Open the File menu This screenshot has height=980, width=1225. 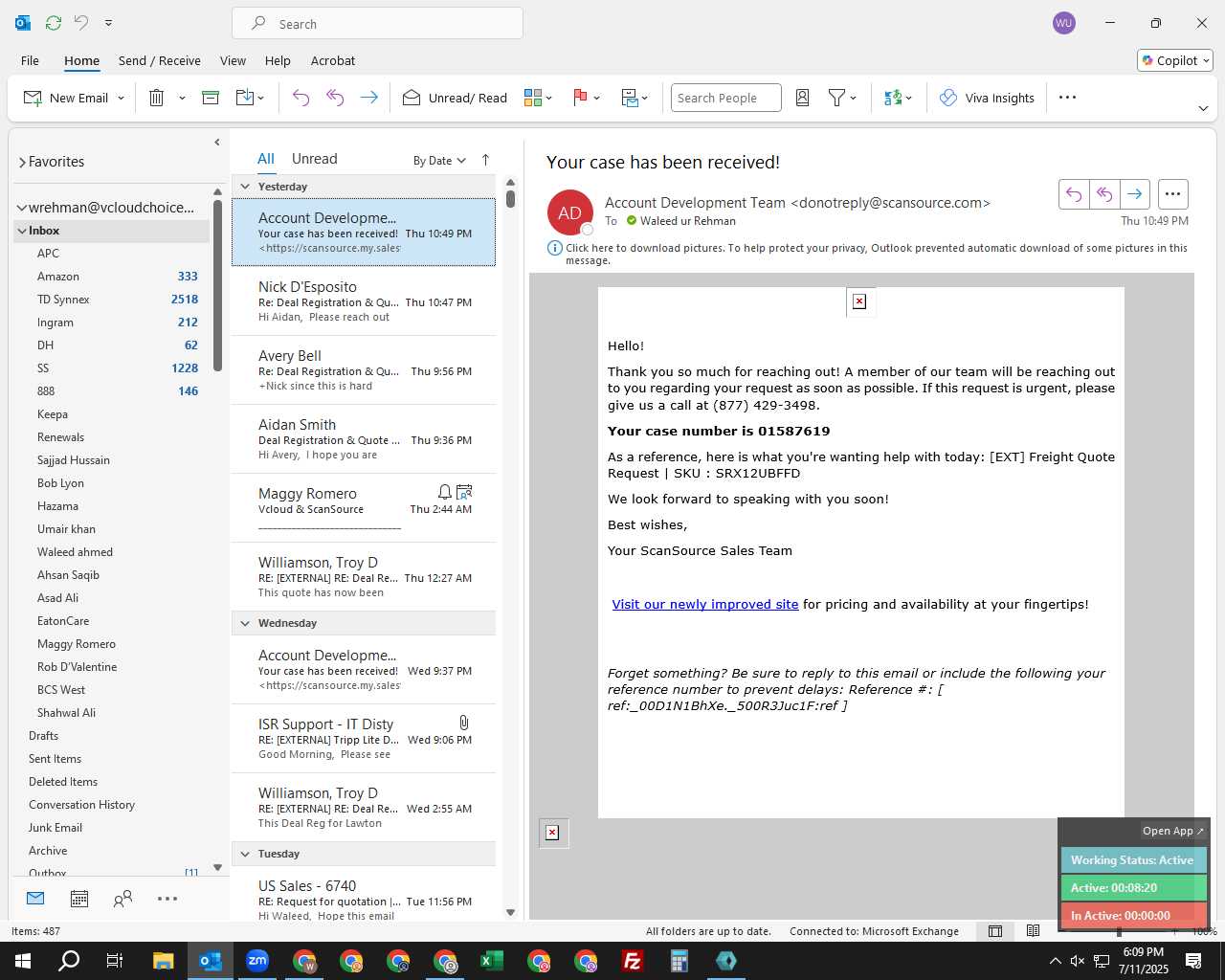[30, 60]
